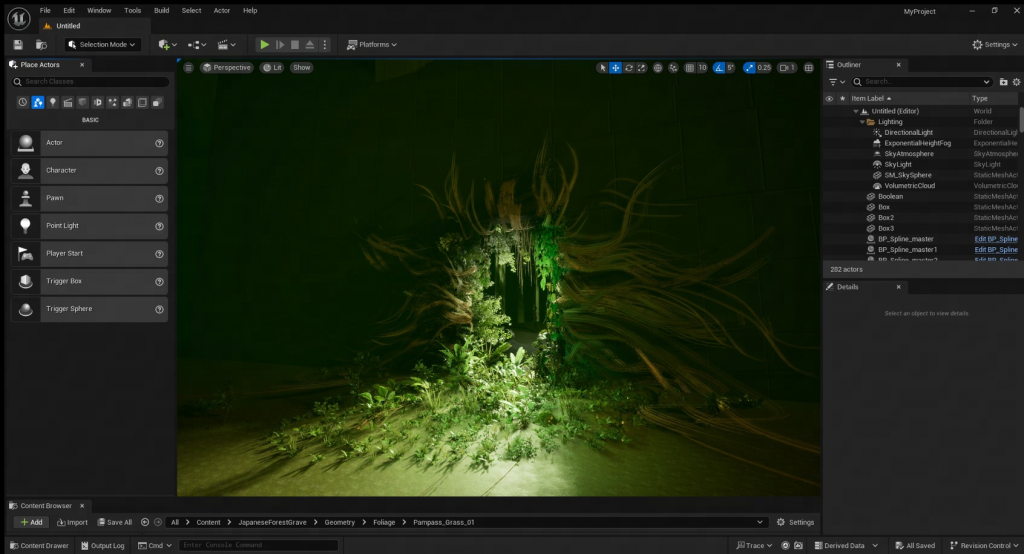Select the rotate transform tool in viewport
Screen dimensions: 1024x554
629,68
